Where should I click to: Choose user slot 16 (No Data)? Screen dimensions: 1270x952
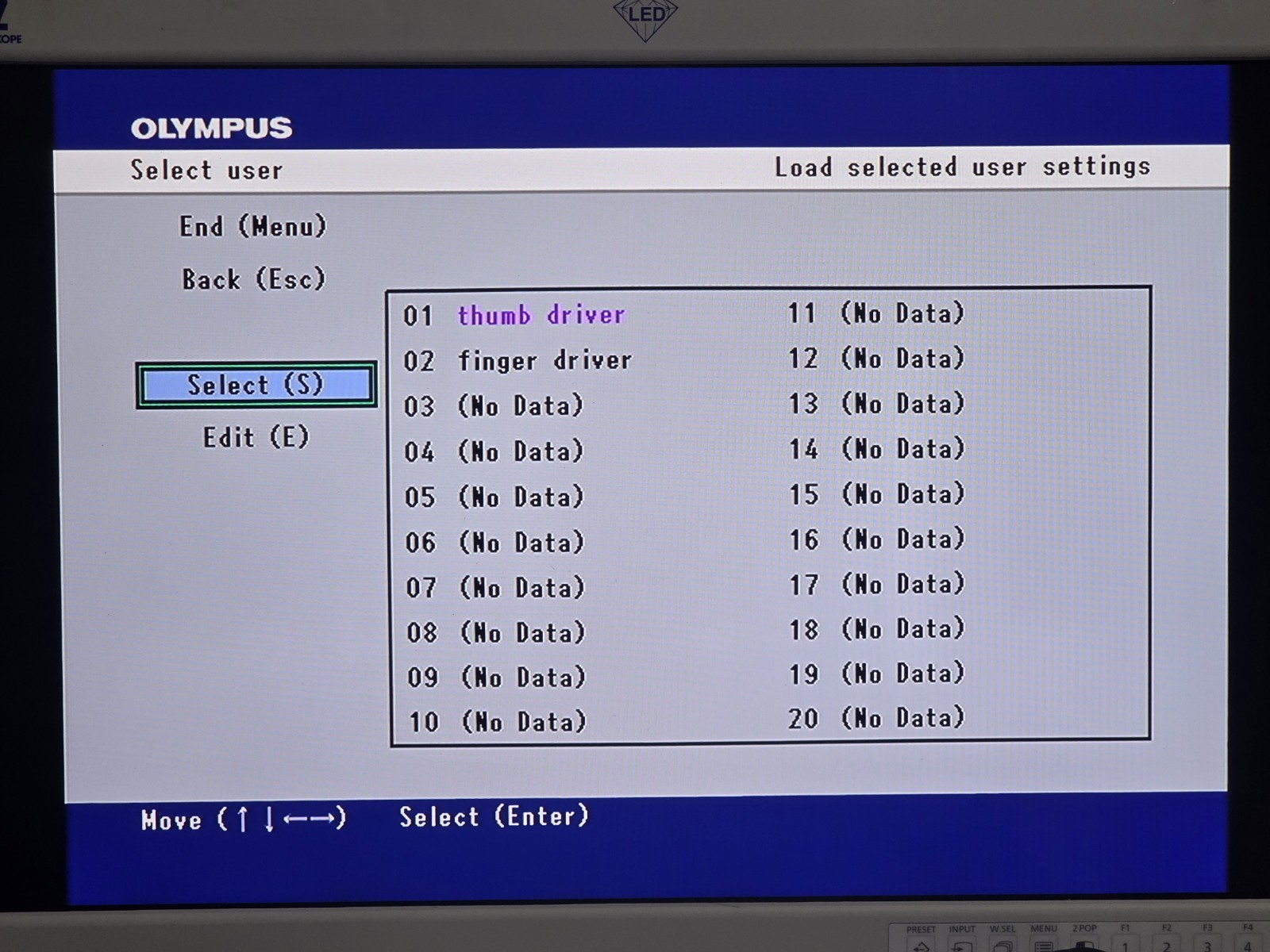876,539
